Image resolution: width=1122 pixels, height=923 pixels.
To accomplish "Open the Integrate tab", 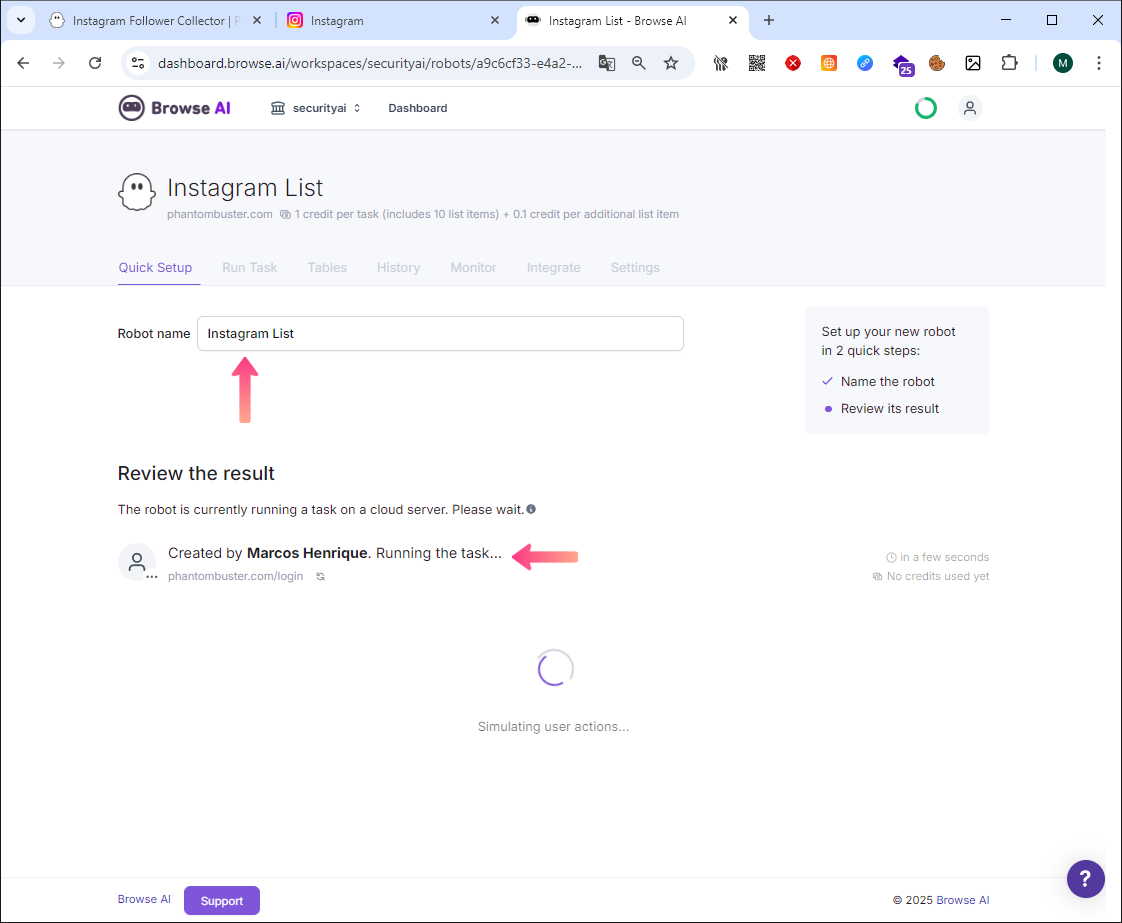I will [x=554, y=268].
